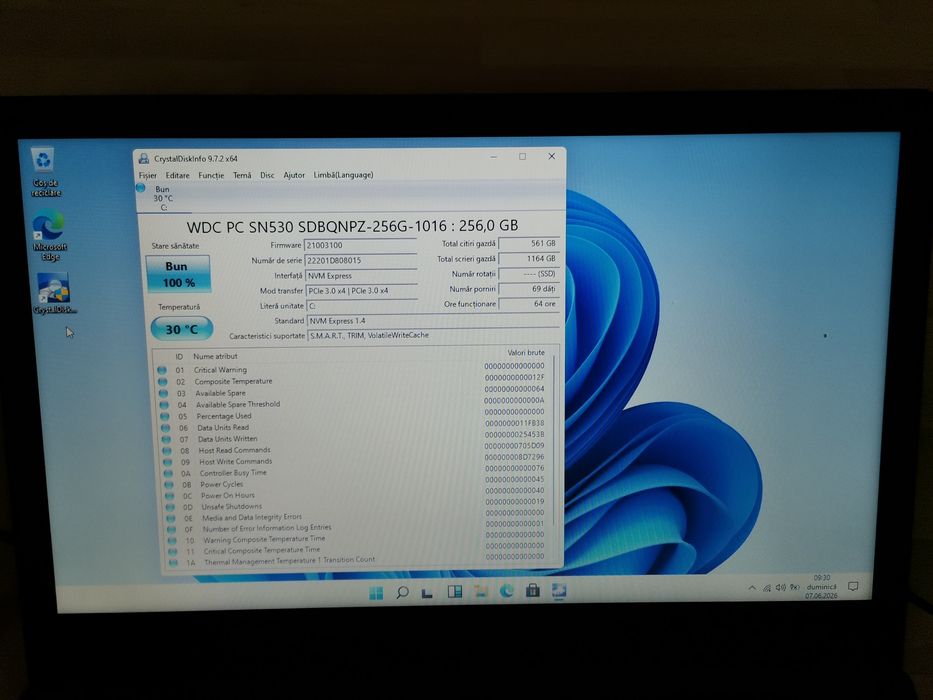933x700 pixels.
Task: Click the Mod transfer PCIe 3.0 x4 field
Action: point(362,291)
